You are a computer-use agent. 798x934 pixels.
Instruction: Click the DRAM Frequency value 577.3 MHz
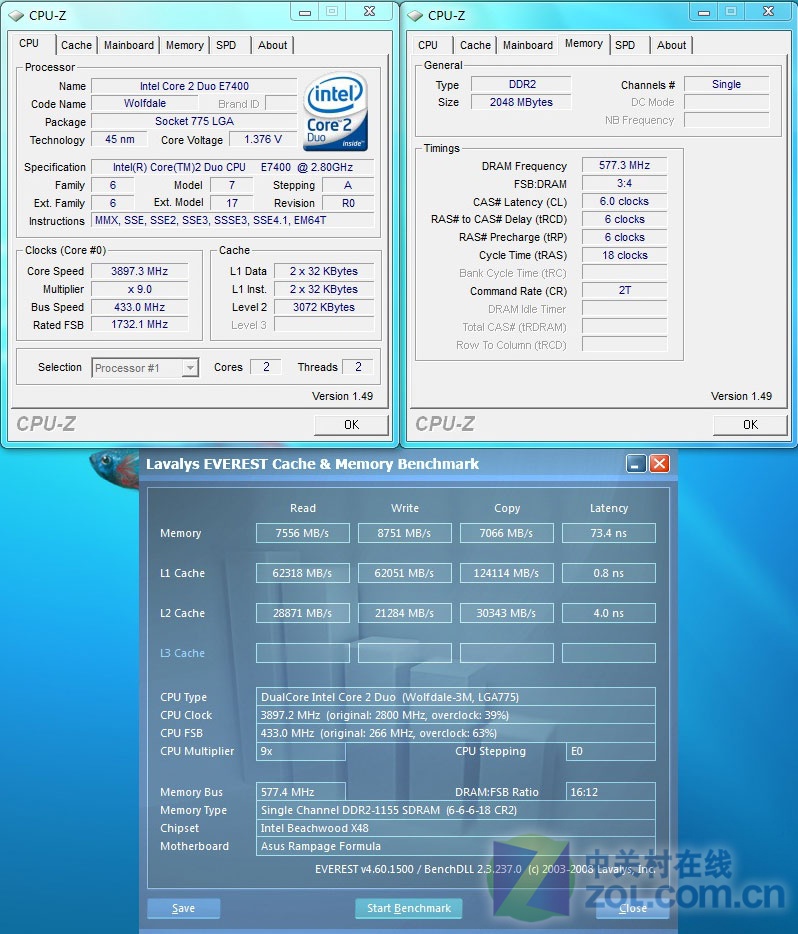click(x=624, y=166)
